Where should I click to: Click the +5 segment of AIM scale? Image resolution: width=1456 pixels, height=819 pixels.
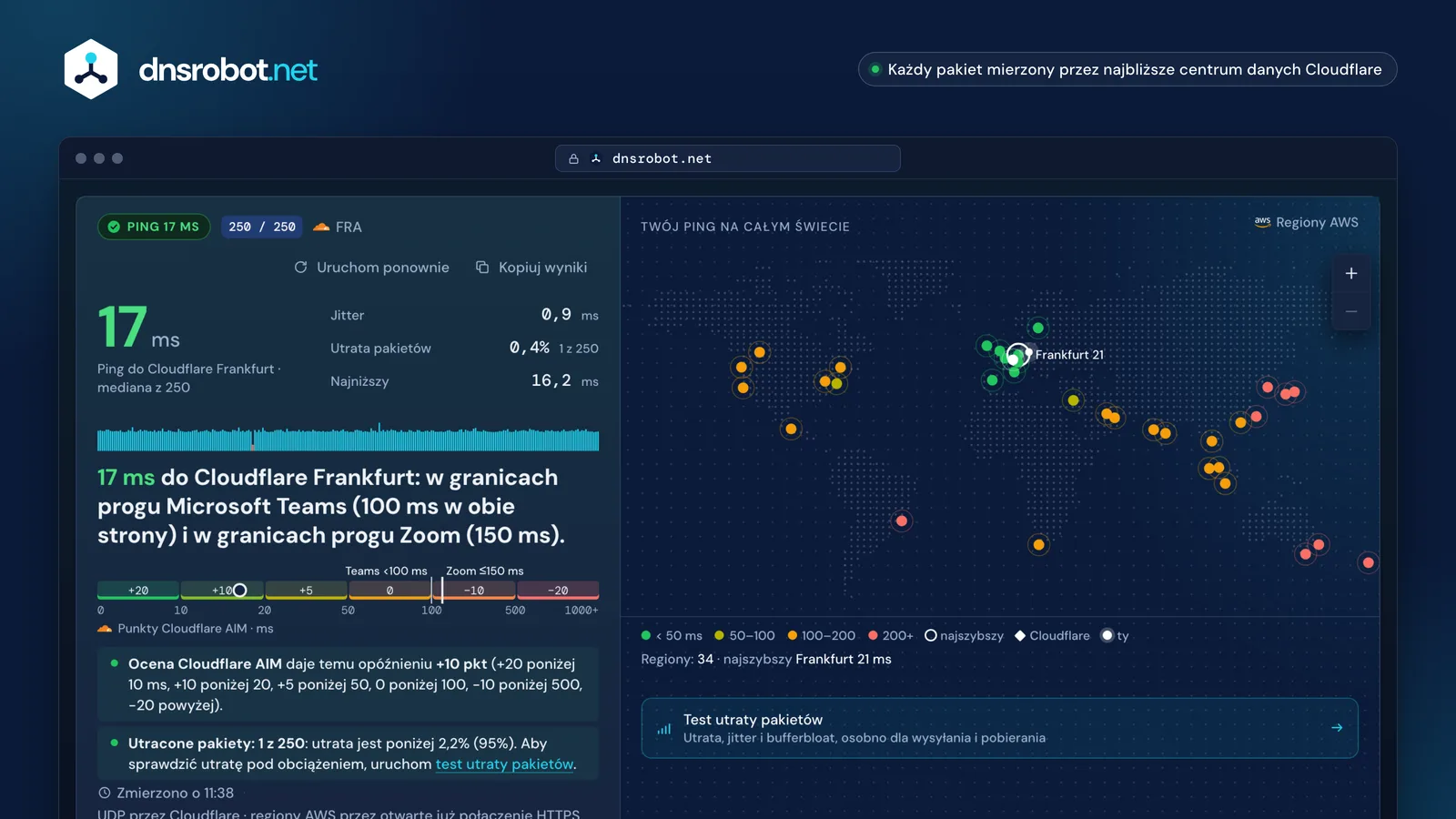[x=306, y=591]
